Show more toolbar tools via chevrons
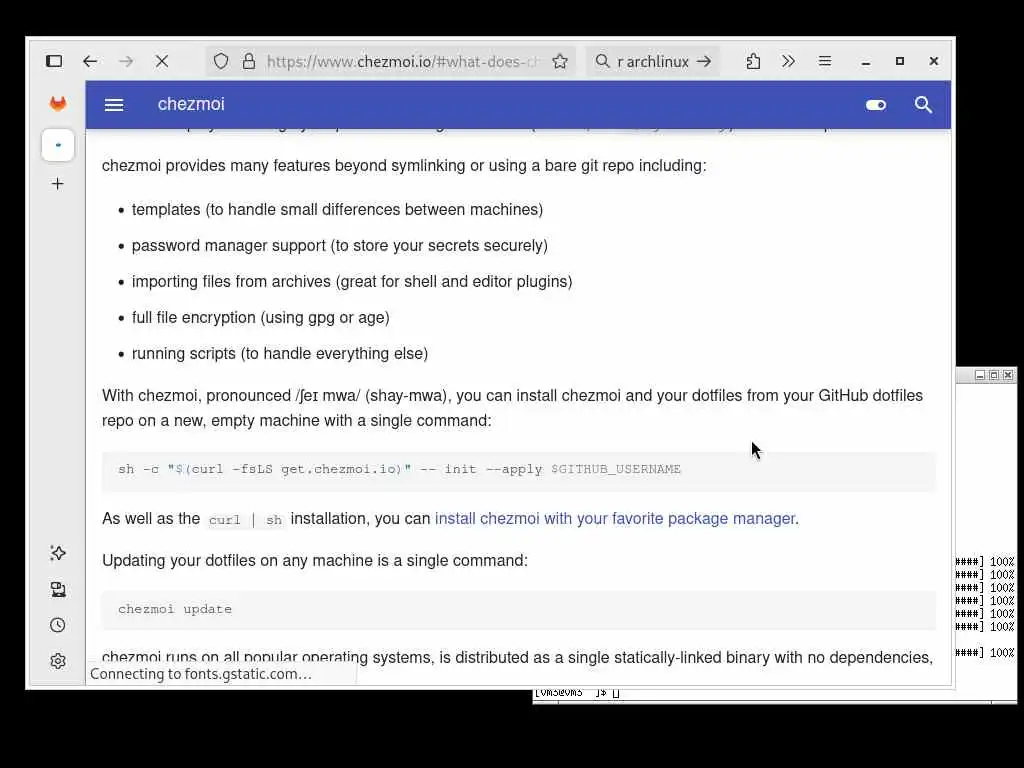Image resolution: width=1024 pixels, height=768 pixels. pyautogui.click(x=788, y=61)
